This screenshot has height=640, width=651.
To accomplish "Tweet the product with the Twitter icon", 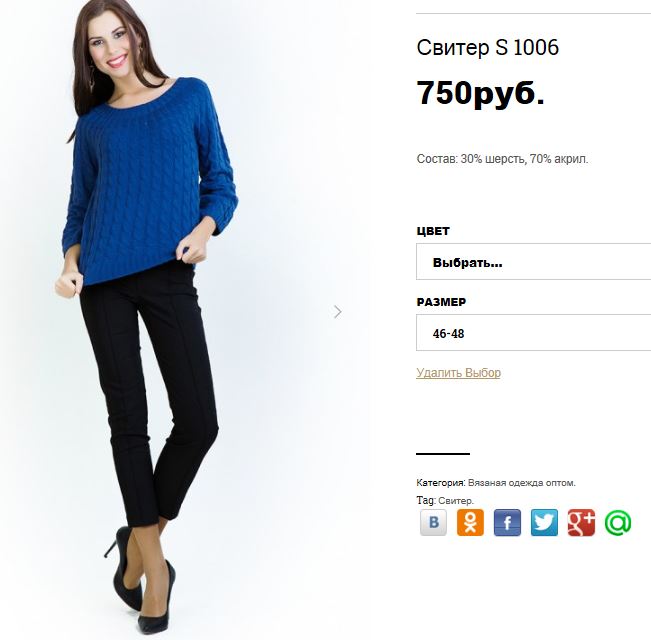I will click(544, 522).
